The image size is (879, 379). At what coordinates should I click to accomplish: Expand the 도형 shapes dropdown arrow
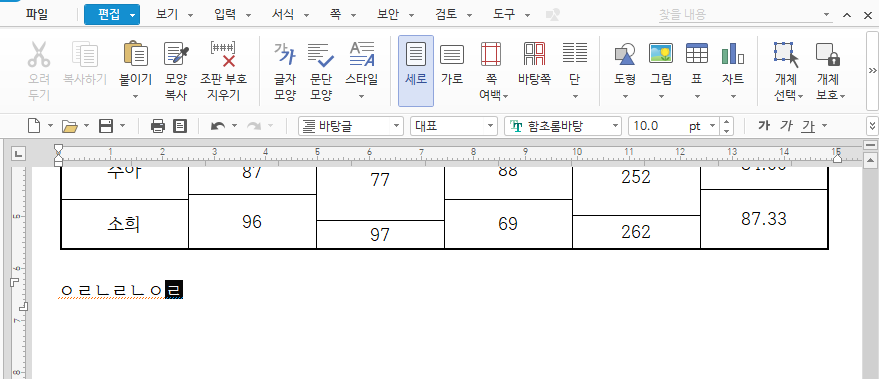click(x=625, y=96)
